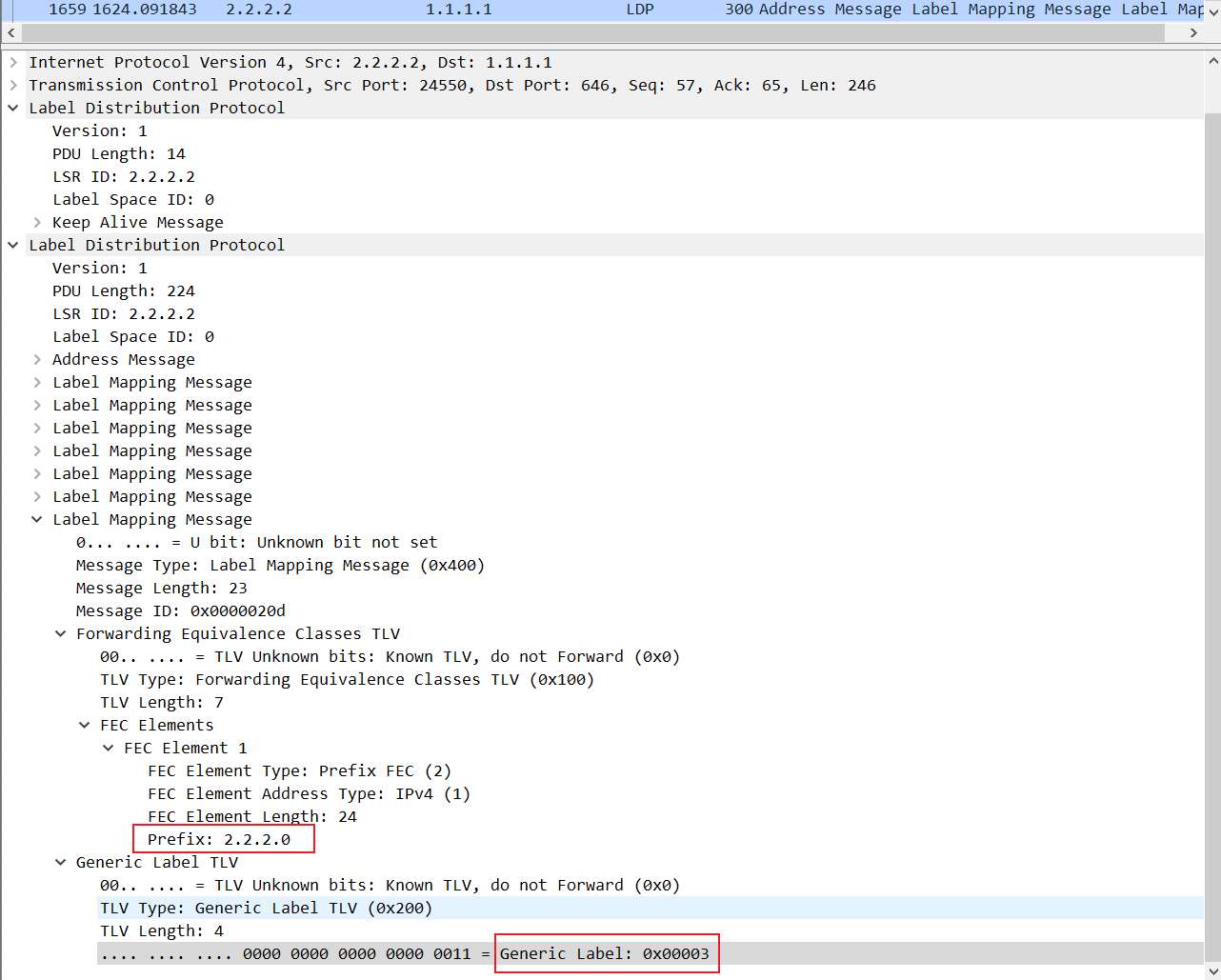The height and width of the screenshot is (980, 1221).
Task: Click the horizontal scrollbar left arrow
Action: point(10,32)
